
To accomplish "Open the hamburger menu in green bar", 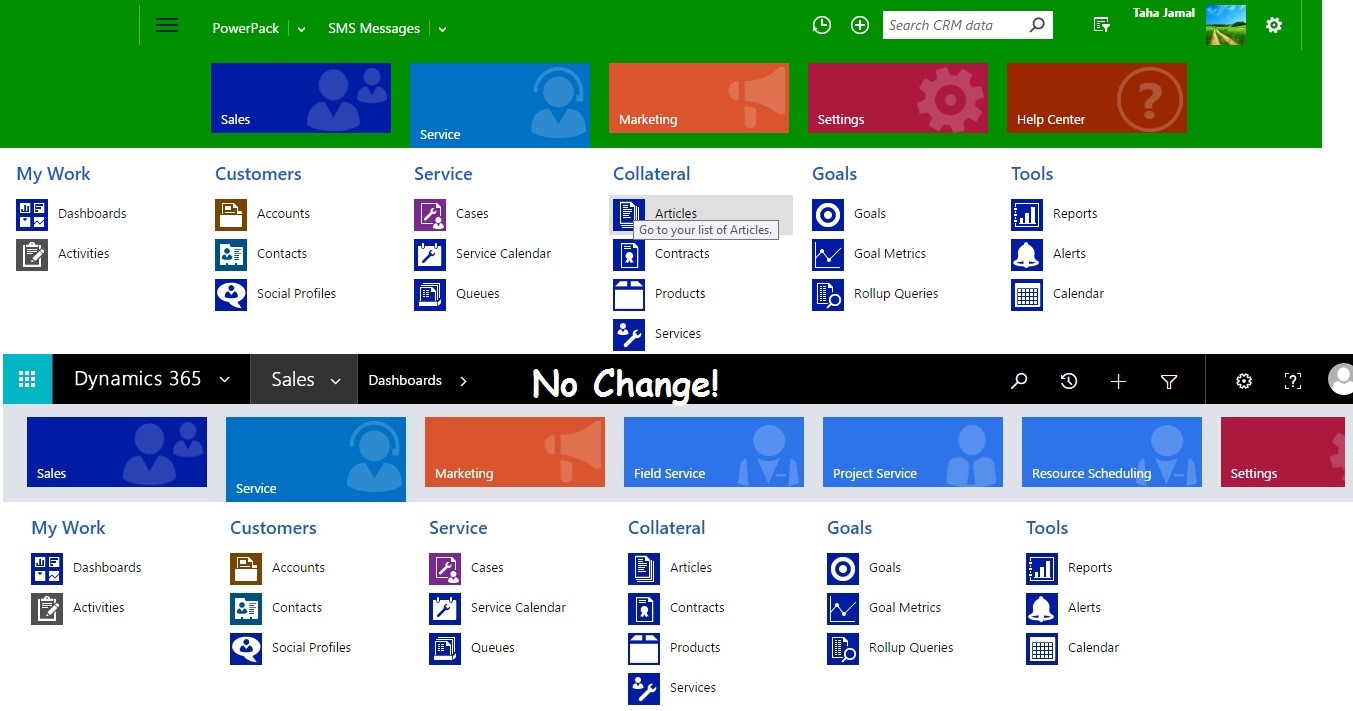I will click(167, 26).
